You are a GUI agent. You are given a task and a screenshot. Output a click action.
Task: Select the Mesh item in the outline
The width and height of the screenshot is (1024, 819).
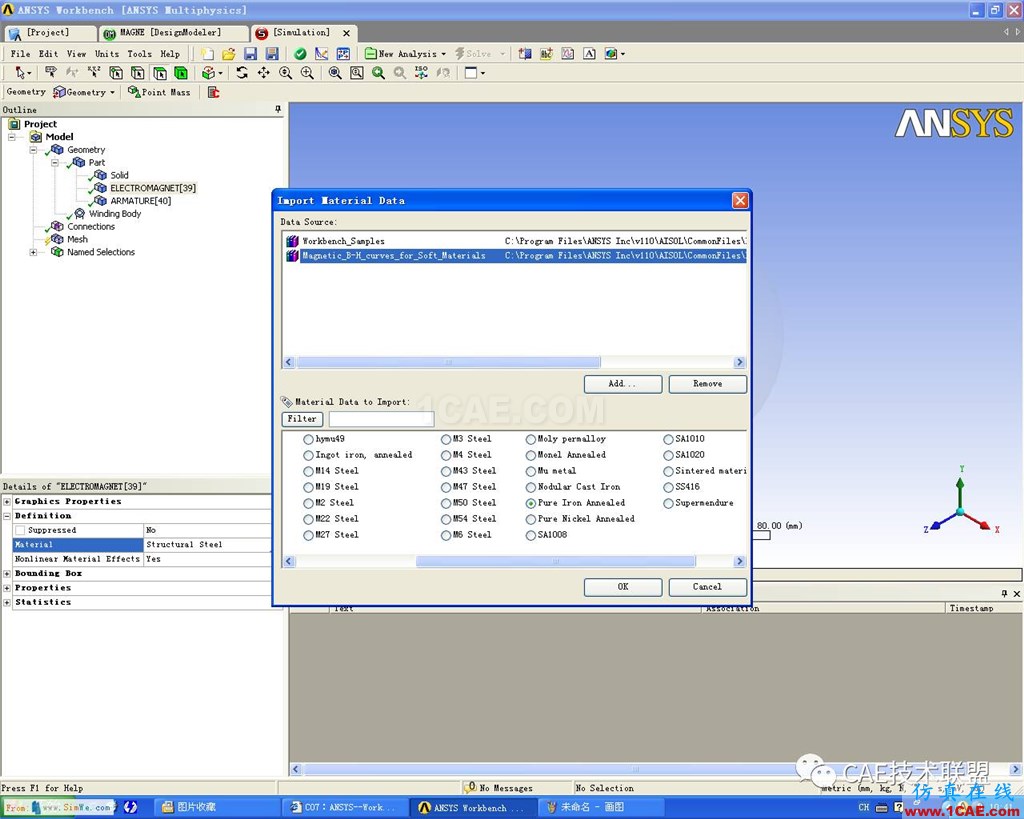pos(77,239)
